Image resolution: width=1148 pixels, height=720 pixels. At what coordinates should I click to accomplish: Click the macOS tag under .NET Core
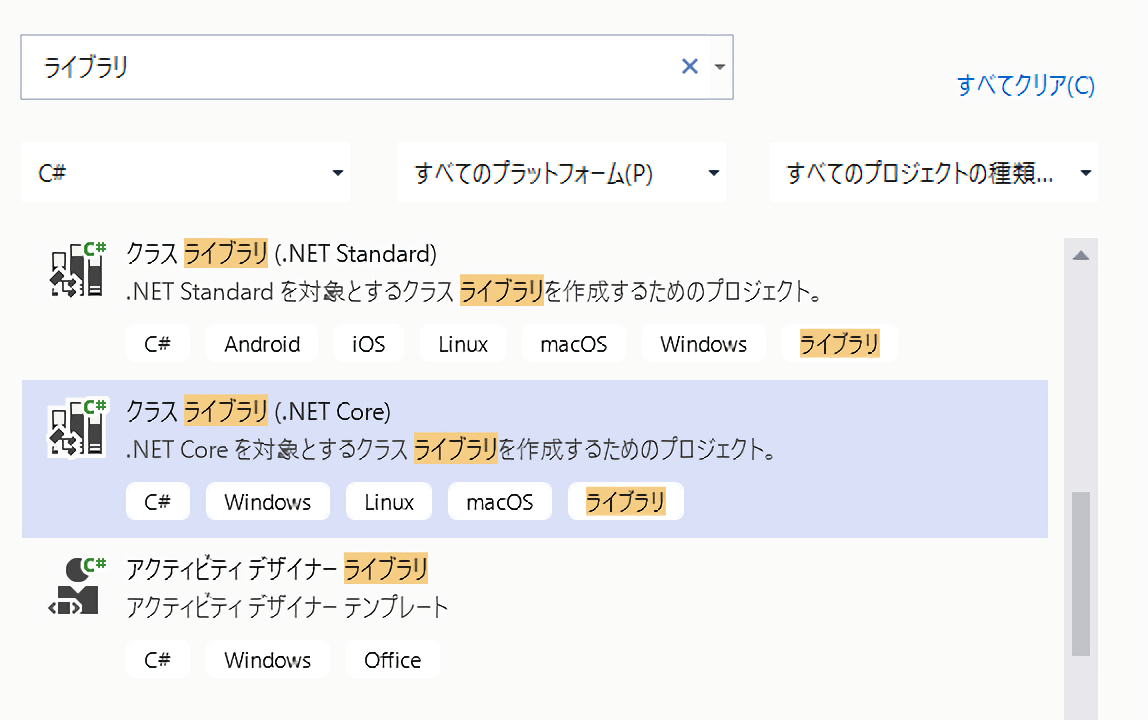tap(499, 502)
